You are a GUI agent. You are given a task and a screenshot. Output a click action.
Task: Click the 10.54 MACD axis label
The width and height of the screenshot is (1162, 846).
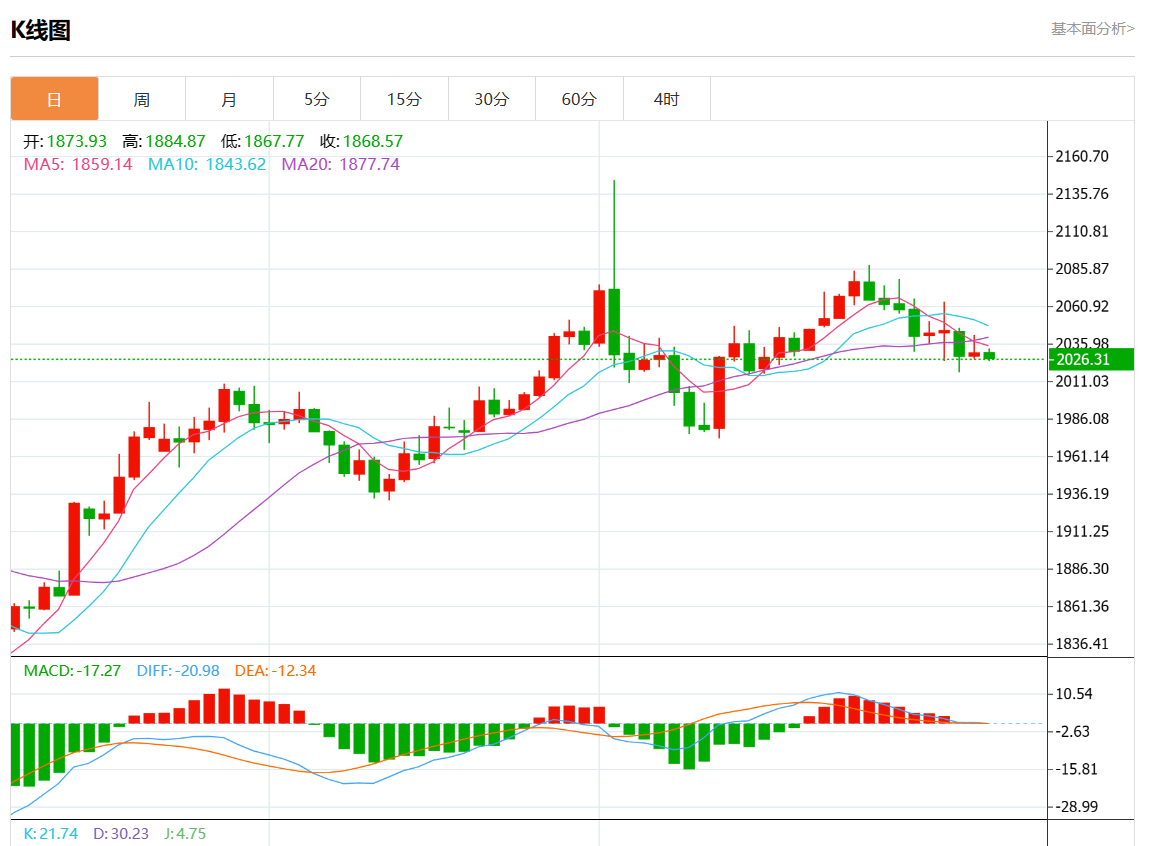pyautogui.click(x=1074, y=694)
